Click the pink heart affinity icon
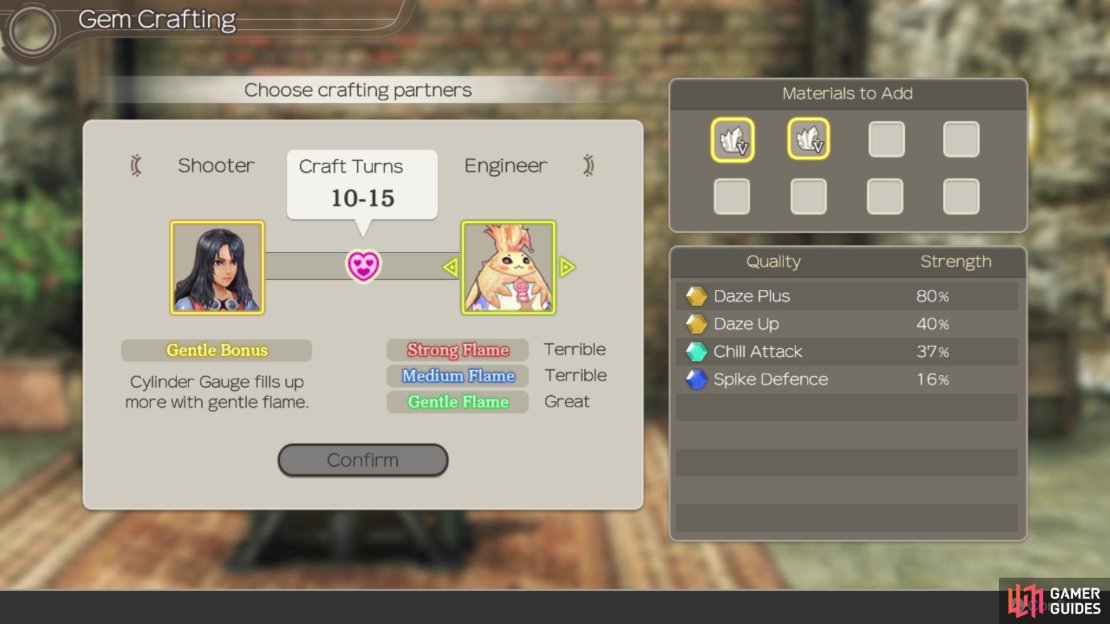This screenshot has height=624, width=1110. [x=363, y=266]
